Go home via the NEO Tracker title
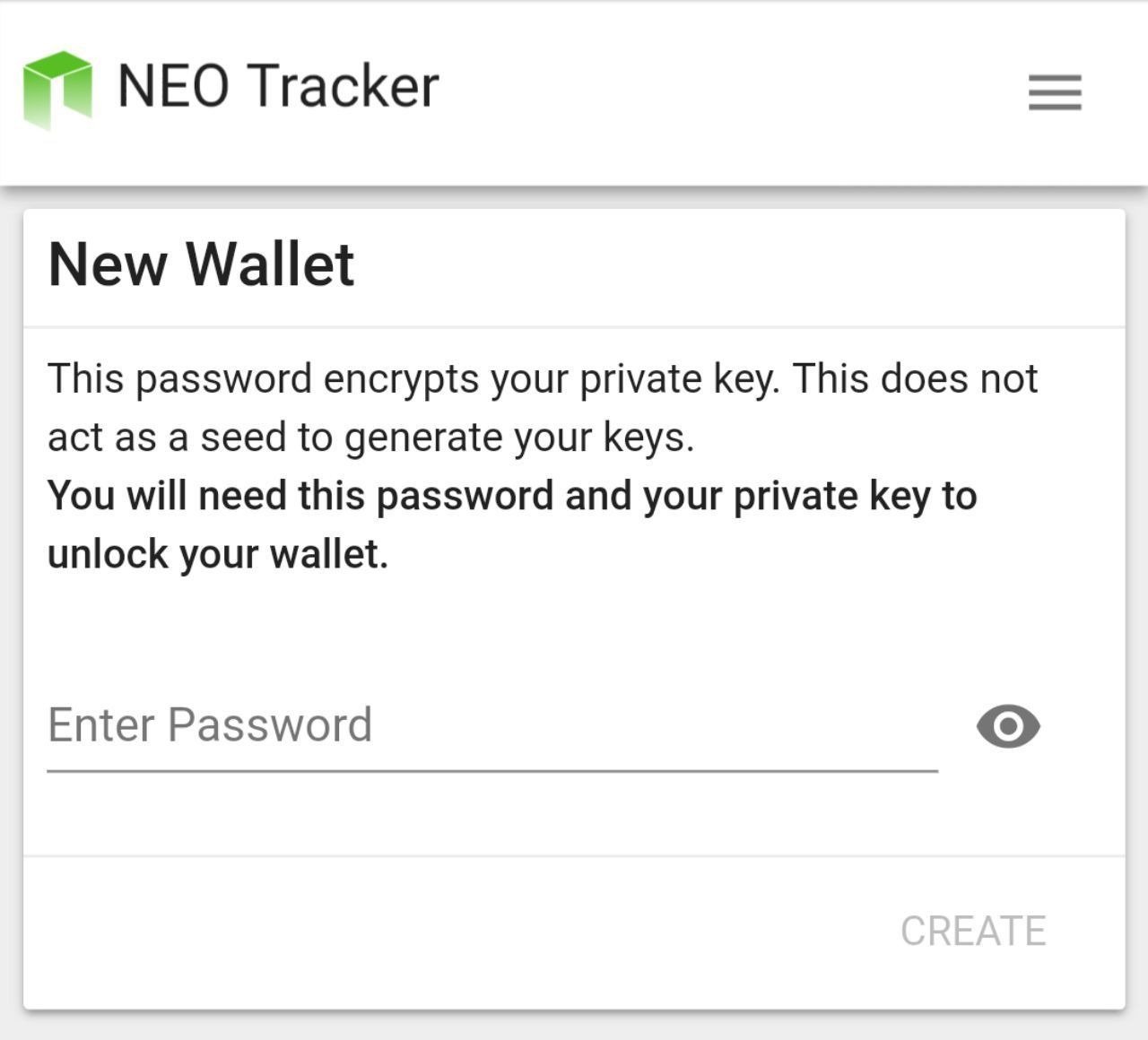Image resolution: width=1148 pixels, height=1040 pixels. tap(278, 87)
